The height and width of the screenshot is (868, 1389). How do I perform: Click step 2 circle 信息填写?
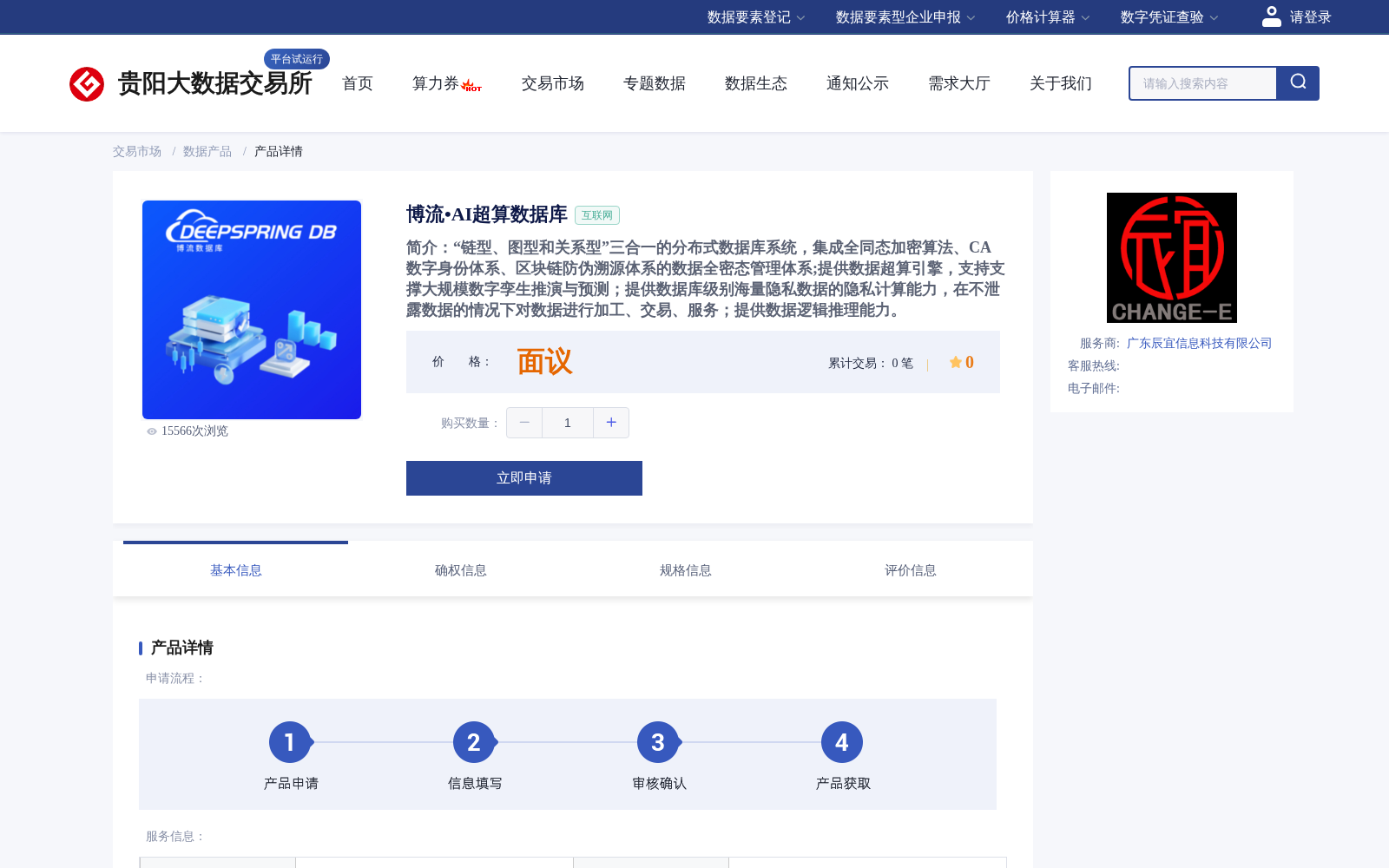tap(474, 742)
